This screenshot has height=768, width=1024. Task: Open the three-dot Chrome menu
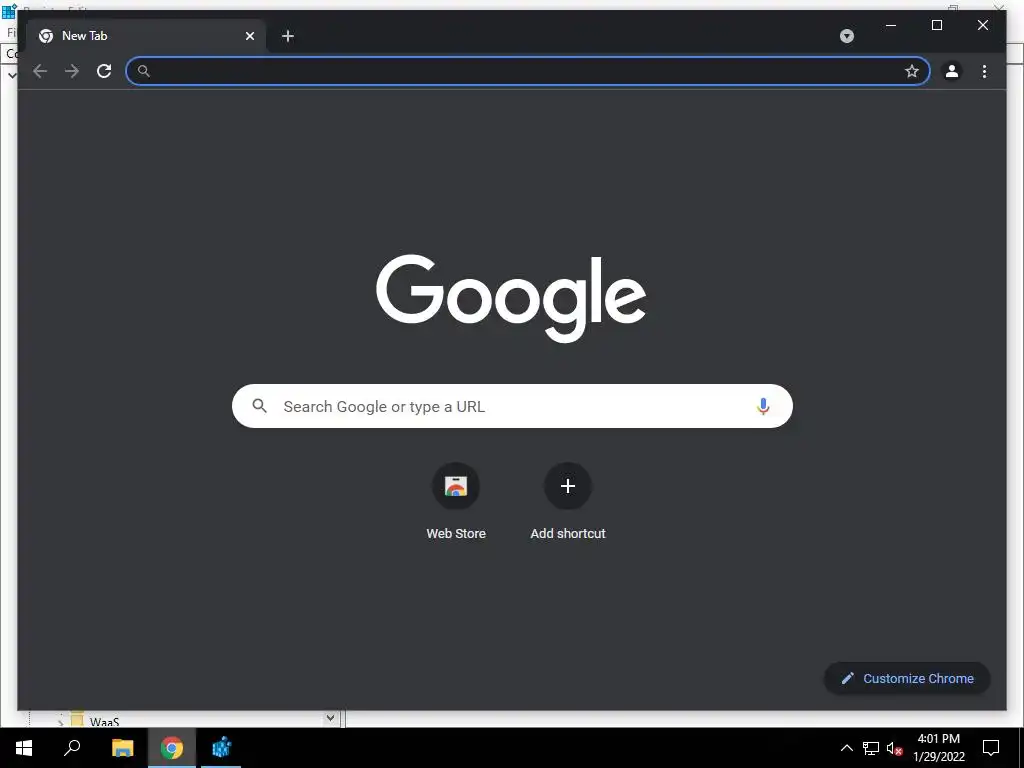984,71
